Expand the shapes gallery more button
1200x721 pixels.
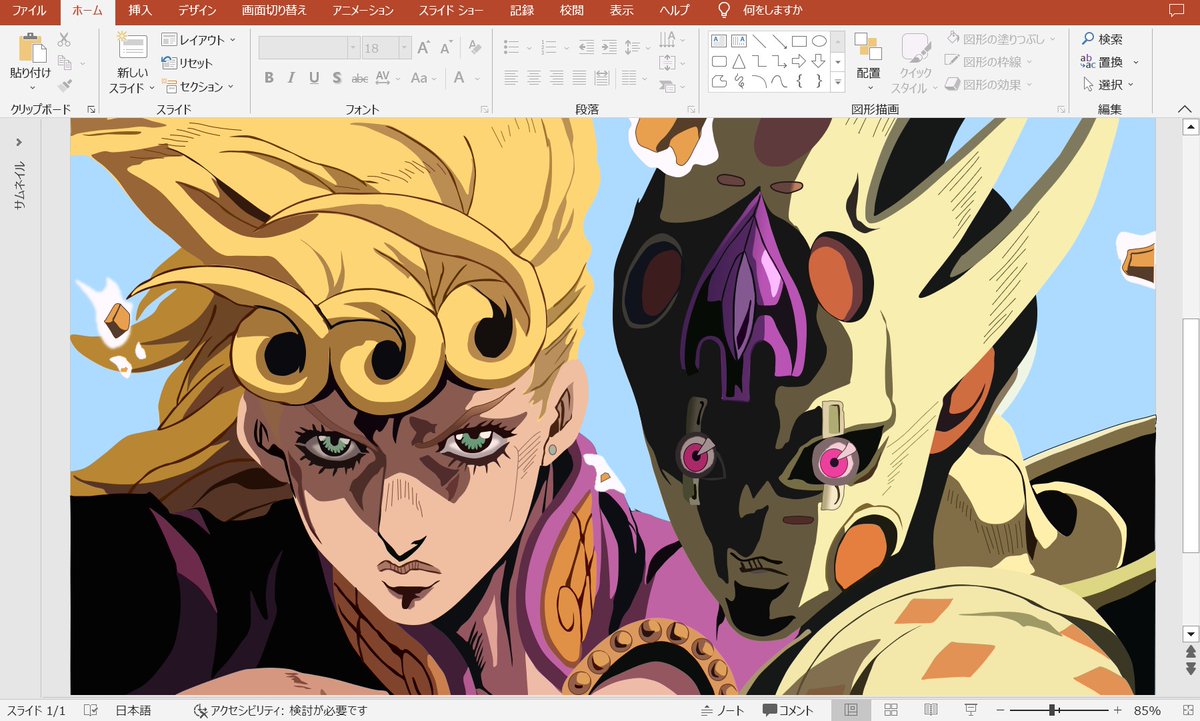coord(838,83)
